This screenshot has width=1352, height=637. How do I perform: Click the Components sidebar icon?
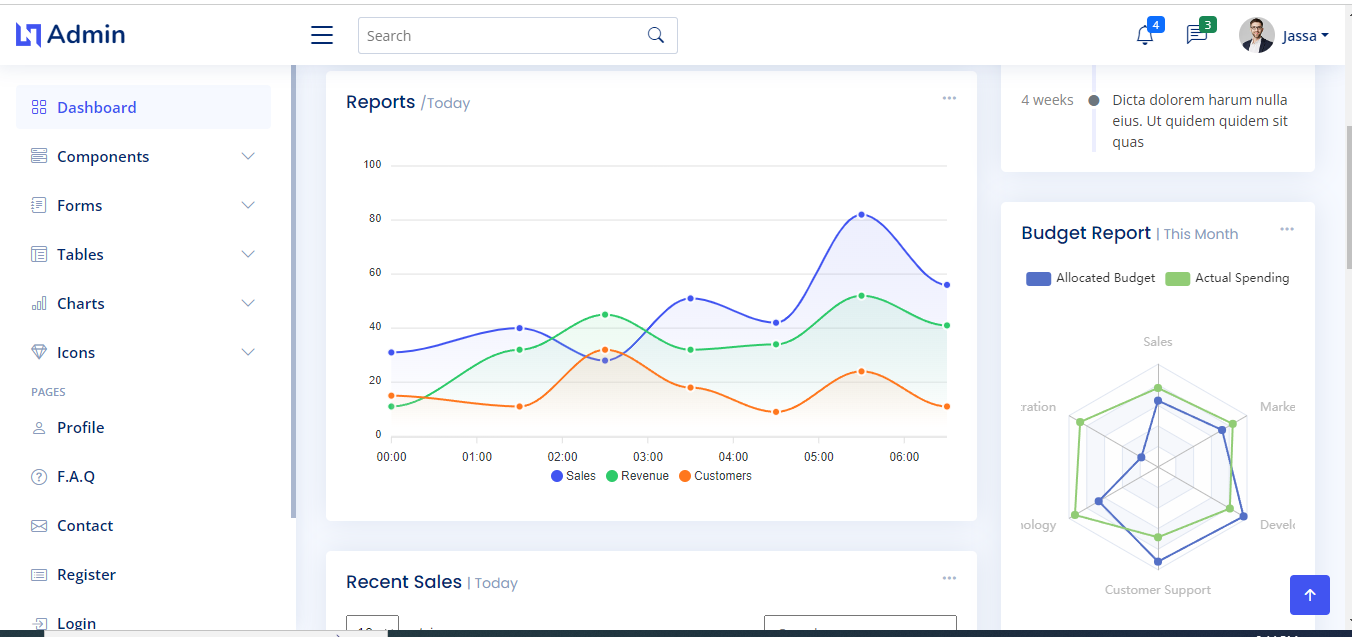(39, 156)
